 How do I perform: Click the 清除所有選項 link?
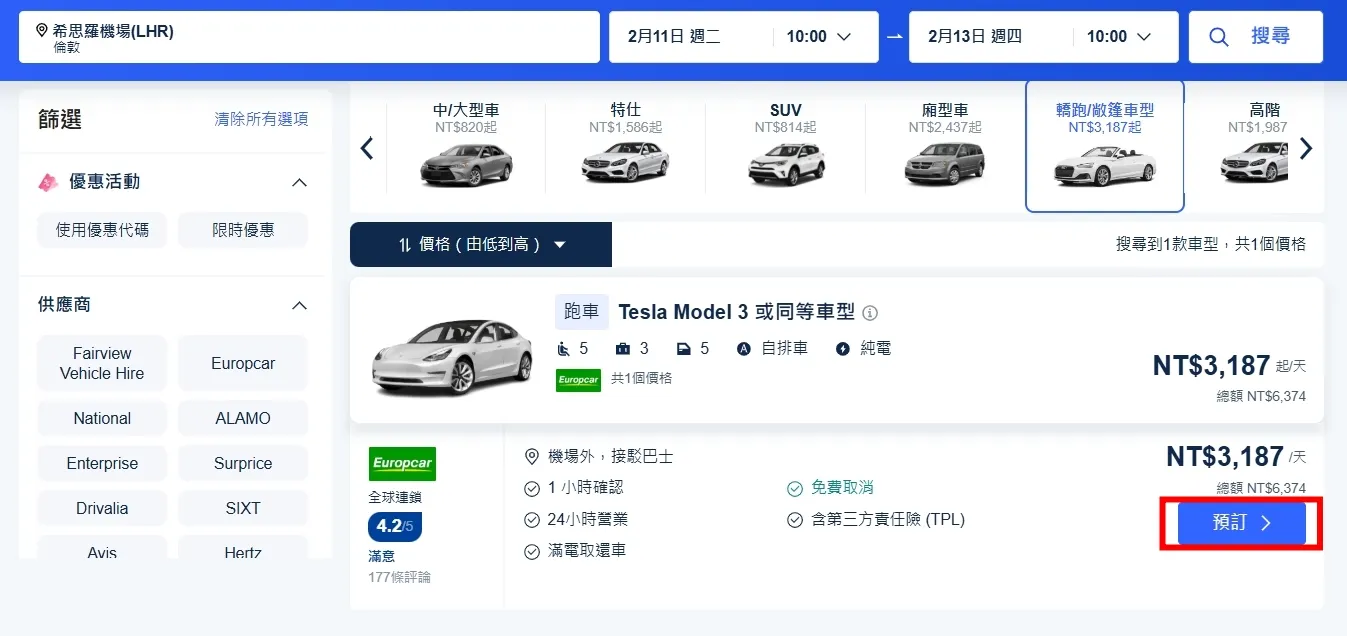coord(261,119)
